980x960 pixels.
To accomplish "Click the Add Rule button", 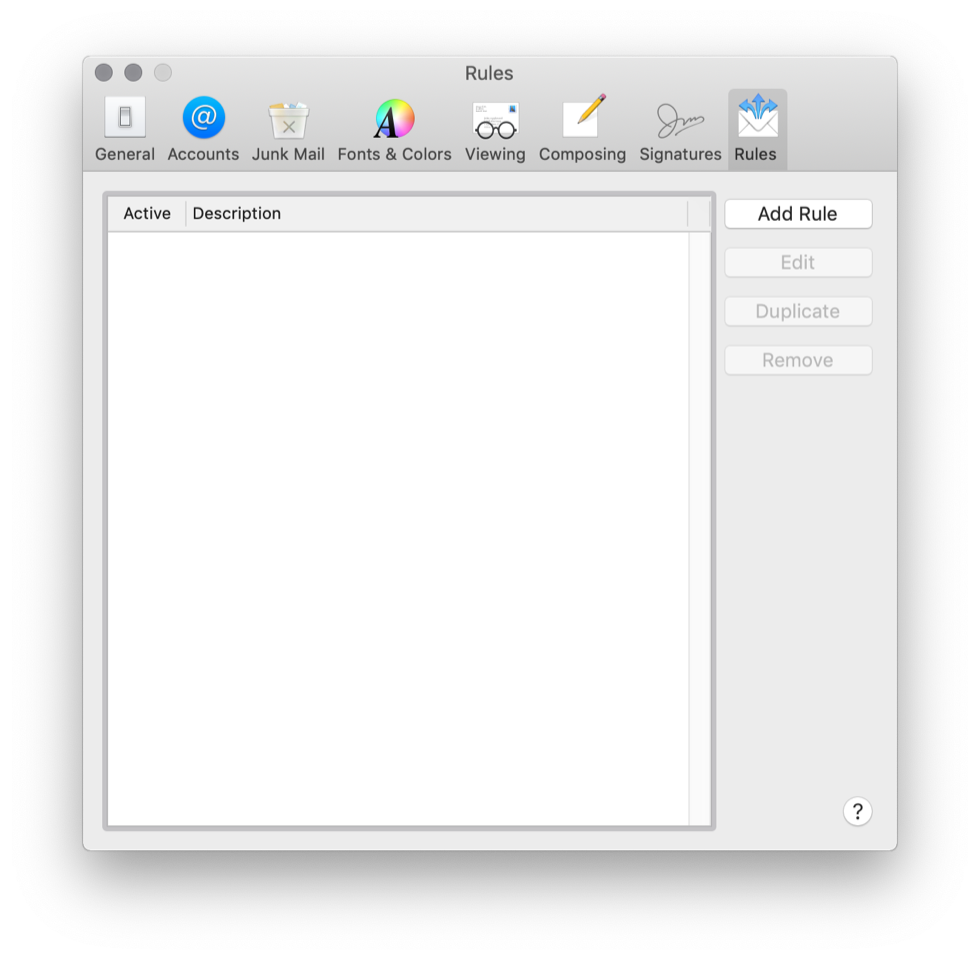I will pyautogui.click(x=798, y=214).
